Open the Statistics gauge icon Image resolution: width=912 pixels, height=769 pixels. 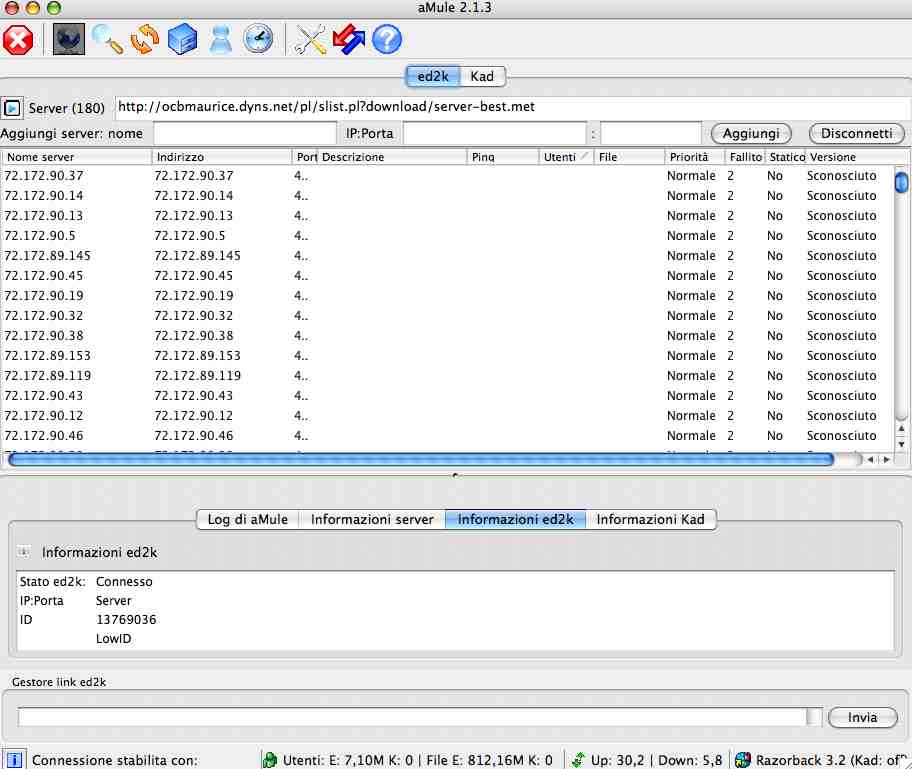[258, 40]
